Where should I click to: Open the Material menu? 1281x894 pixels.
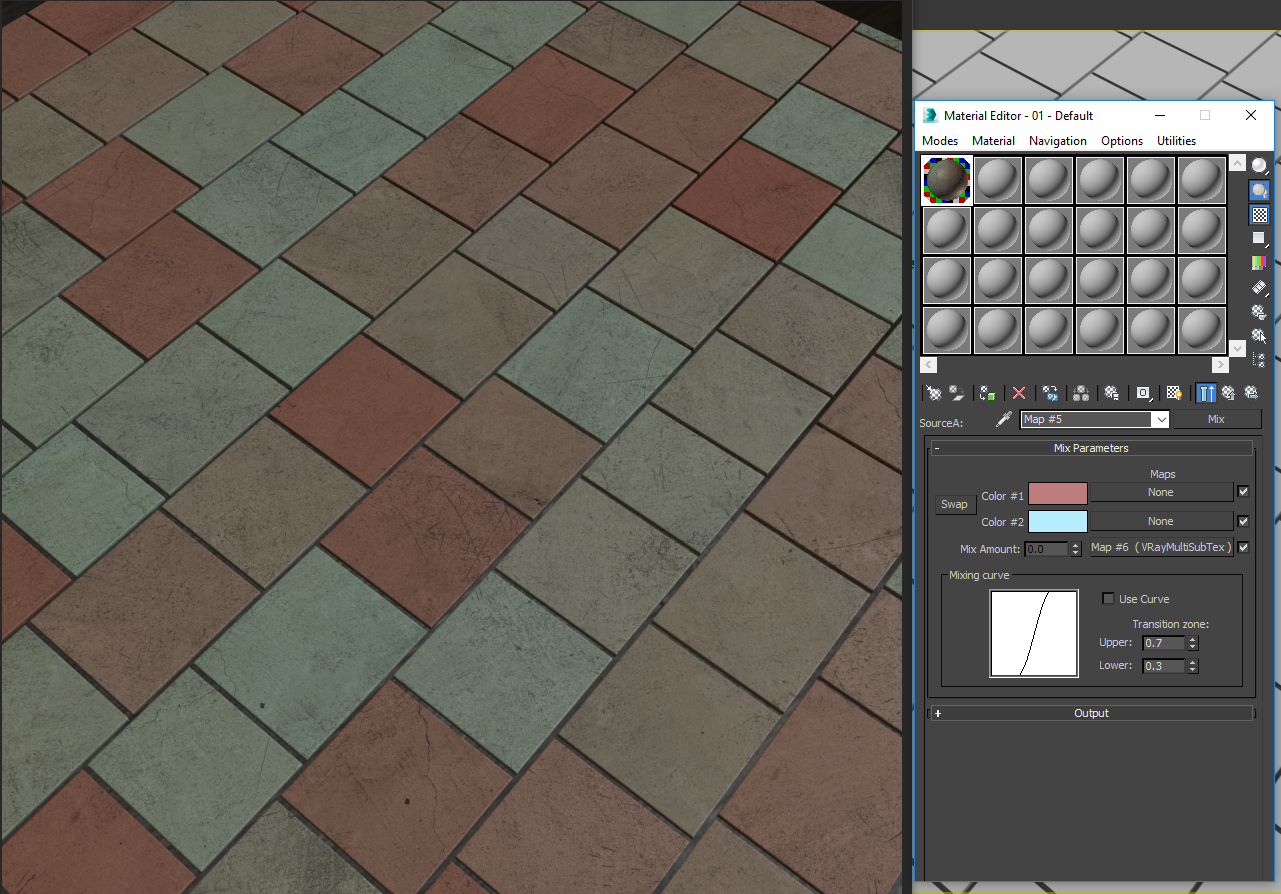pyautogui.click(x=993, y=141)
